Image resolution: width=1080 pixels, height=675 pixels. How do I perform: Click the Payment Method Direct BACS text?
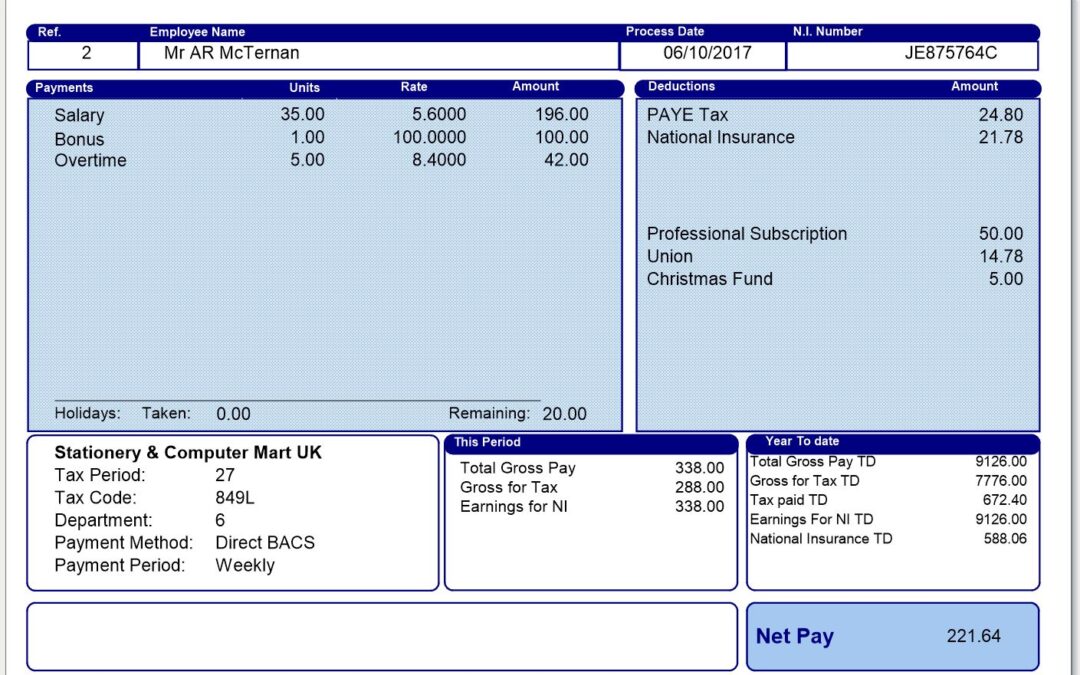pos(265,543)
